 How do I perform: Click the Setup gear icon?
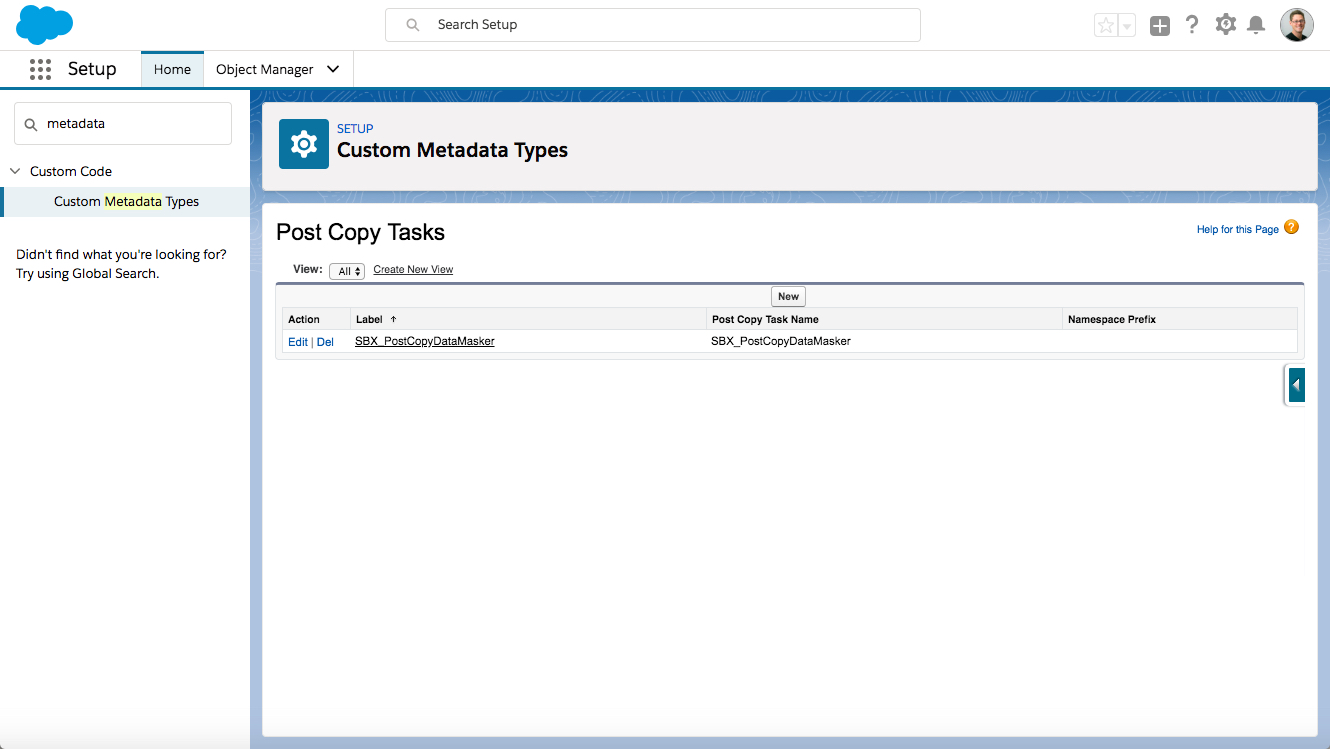click(1225, 25)
